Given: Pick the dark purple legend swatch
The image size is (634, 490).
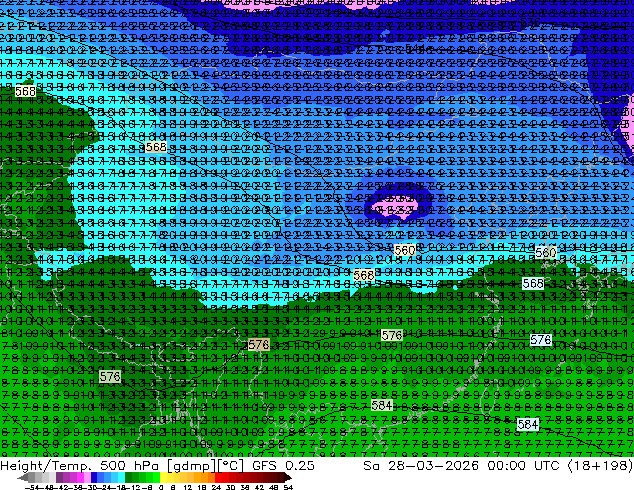Looking at the screenshot, I should coord(59,477).
